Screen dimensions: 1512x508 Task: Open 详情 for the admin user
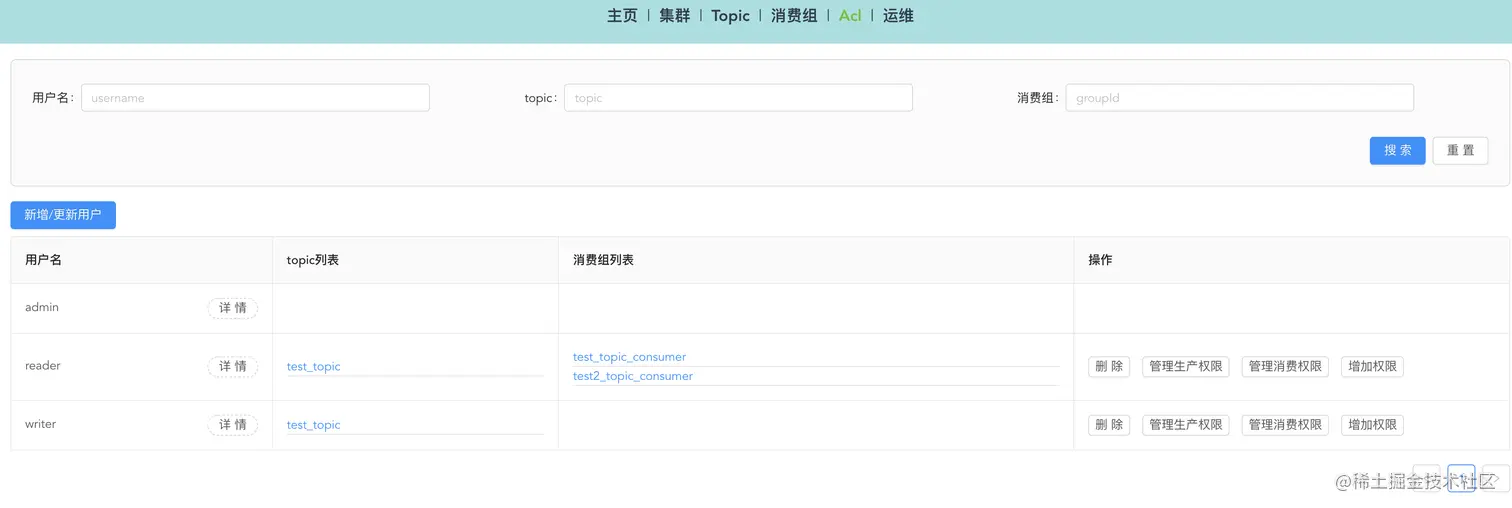coord(233,308)
